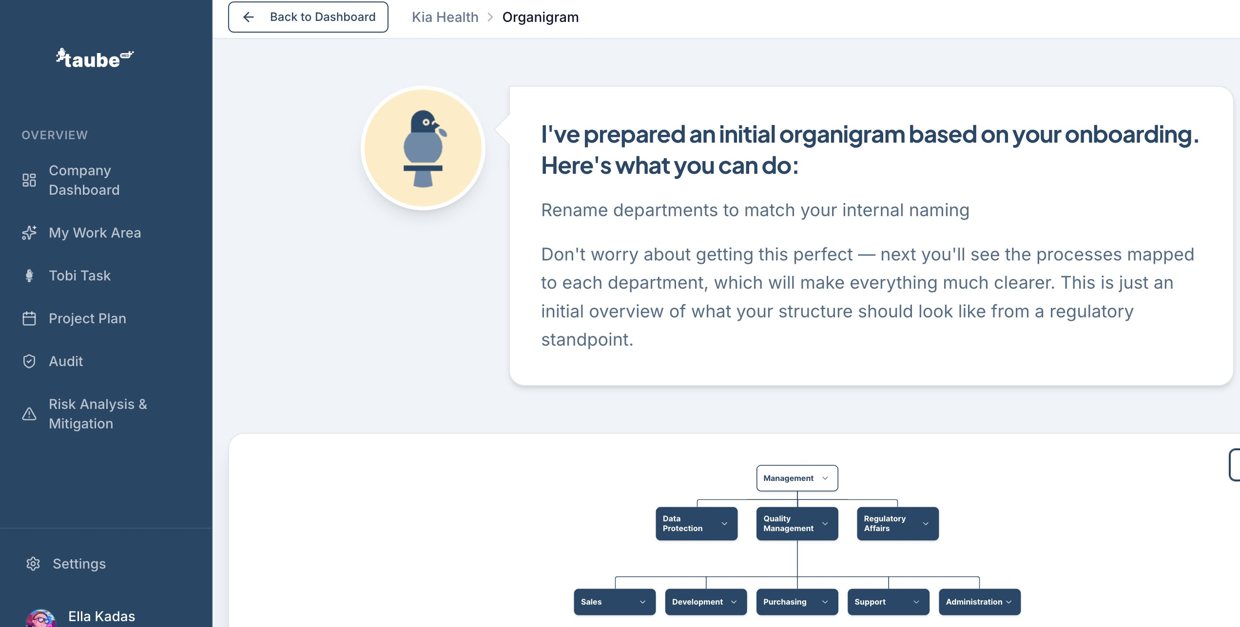
Task: Expand the Data Protection department chevron
Action: pyautogui.click(x=725, y=524)
